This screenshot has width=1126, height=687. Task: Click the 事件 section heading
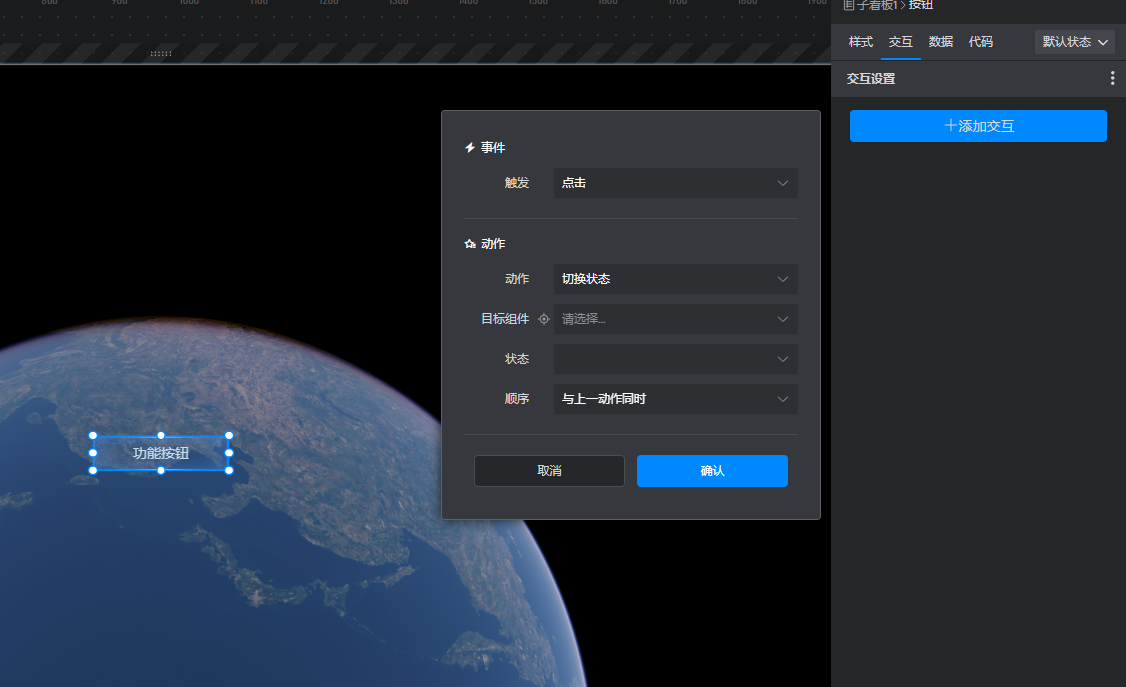(x=493, y=147)
